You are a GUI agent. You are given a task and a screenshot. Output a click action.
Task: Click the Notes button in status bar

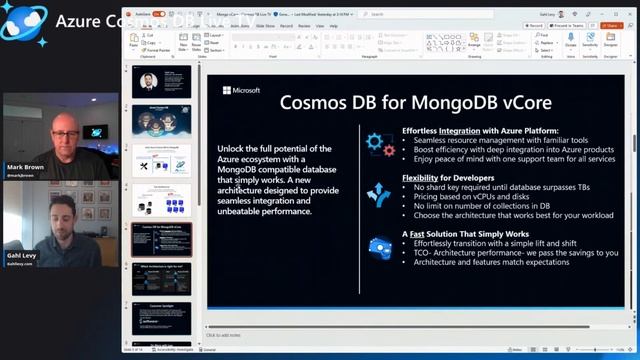coord(515,350)
